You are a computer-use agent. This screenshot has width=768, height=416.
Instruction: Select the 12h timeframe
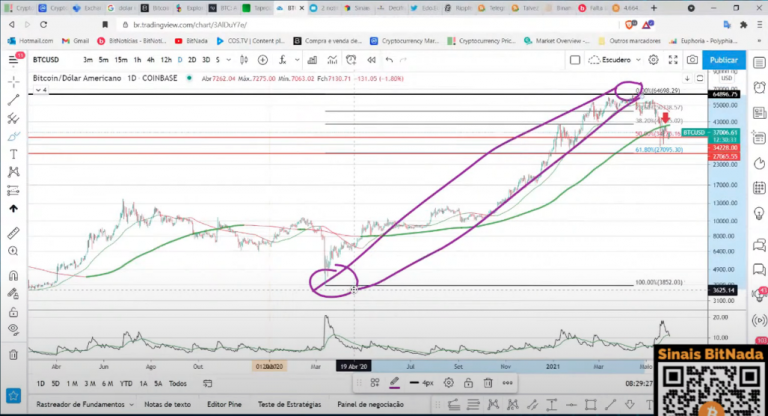(166, 60)
